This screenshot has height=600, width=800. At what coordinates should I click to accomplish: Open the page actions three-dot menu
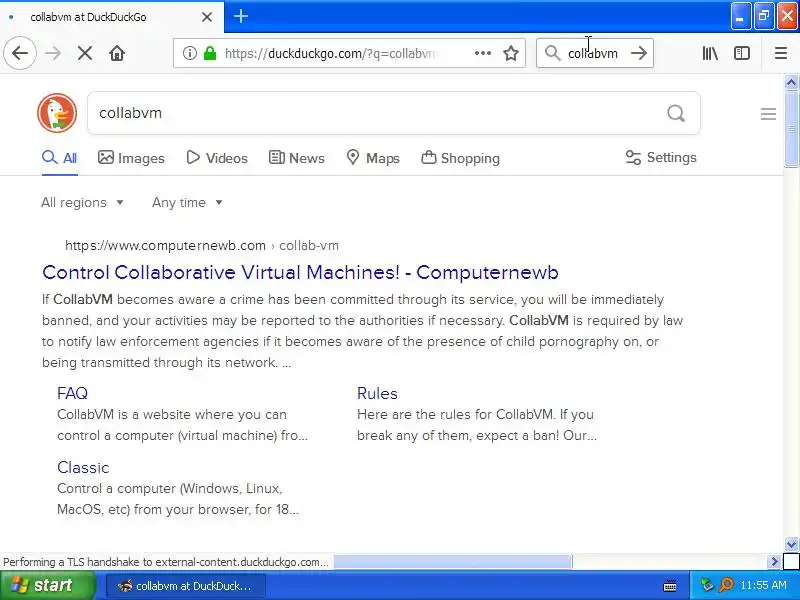pos(483,53)
